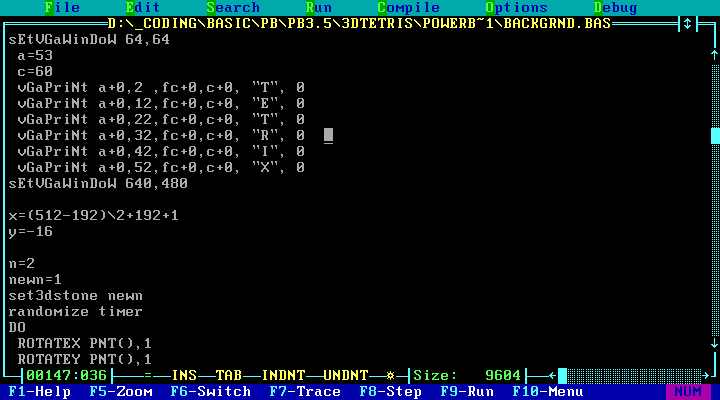
Task: Click the horizontal scrollbar left arrow
Action: (x=553, y=376)
